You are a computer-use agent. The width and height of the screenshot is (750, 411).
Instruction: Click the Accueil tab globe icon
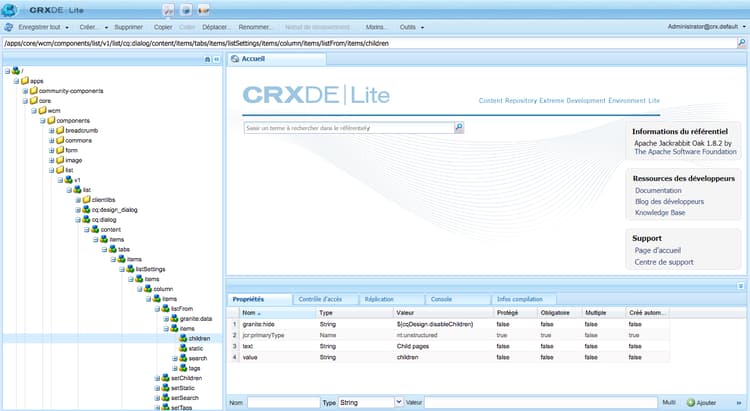235,59
